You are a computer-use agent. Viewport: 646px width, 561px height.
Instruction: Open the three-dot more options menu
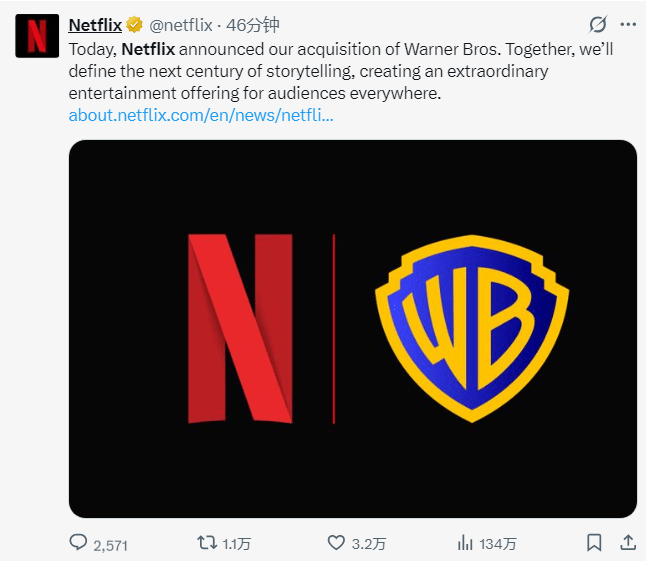point(627,25)
